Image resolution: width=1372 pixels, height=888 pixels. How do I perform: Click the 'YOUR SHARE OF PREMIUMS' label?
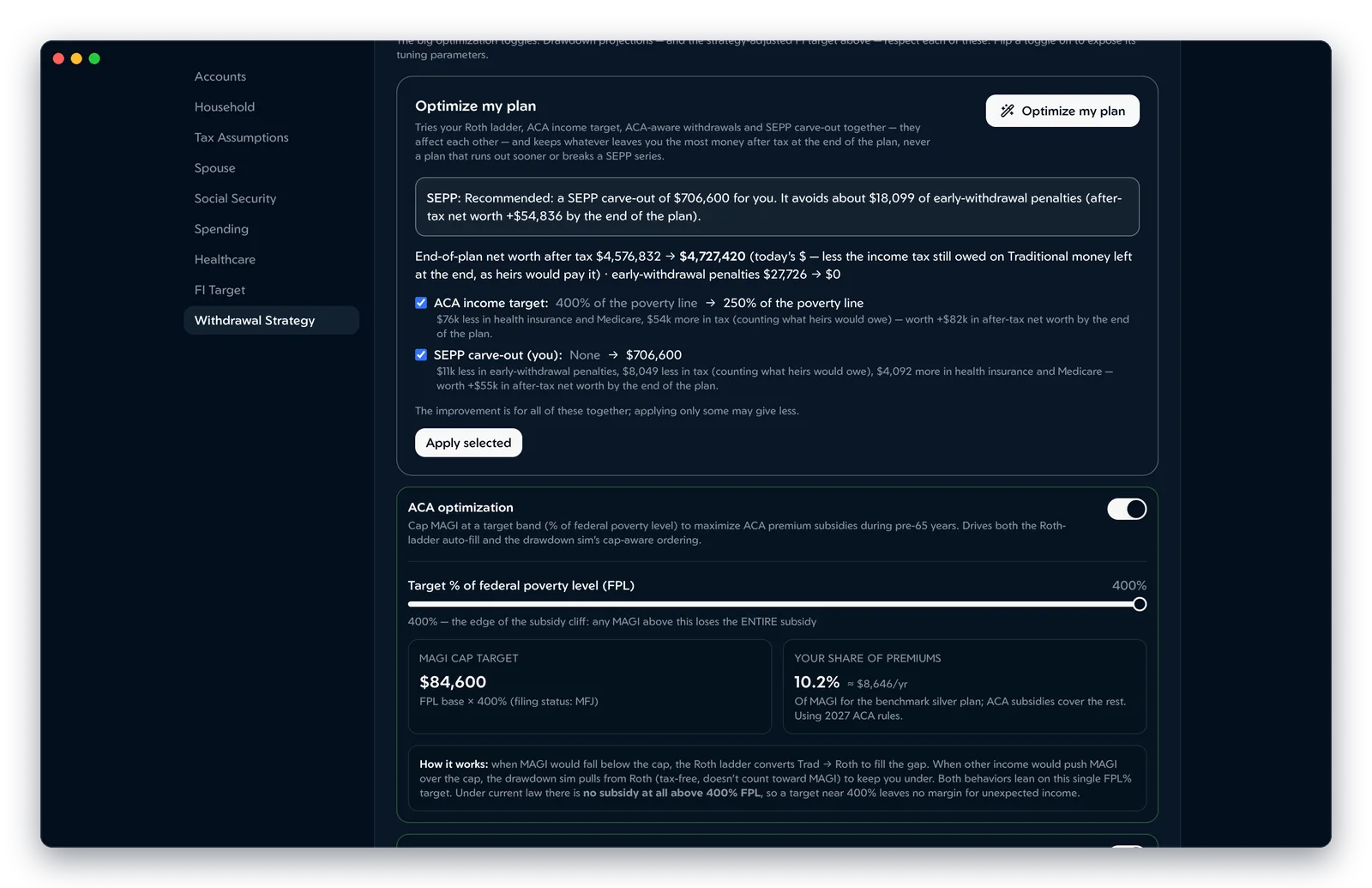(868, 658)
